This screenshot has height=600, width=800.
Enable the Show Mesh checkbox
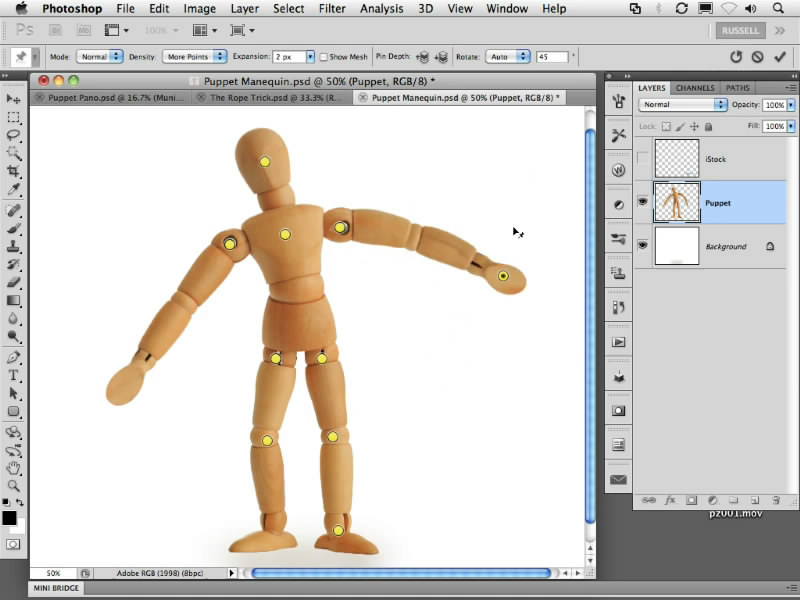pyautogui.click(x=324, y=57)
